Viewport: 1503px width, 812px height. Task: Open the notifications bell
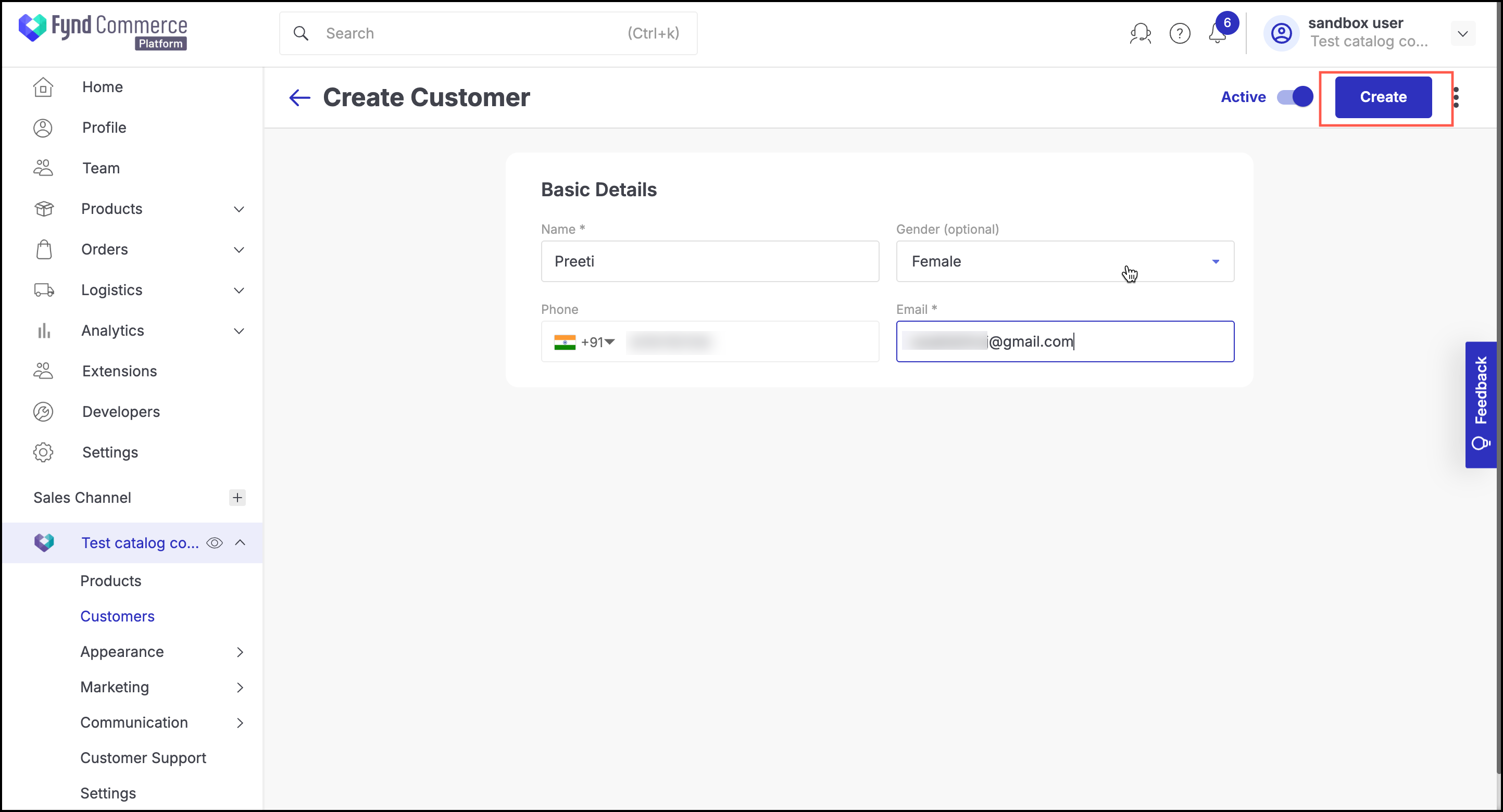pyautogui.click(x=1217, y=33)
